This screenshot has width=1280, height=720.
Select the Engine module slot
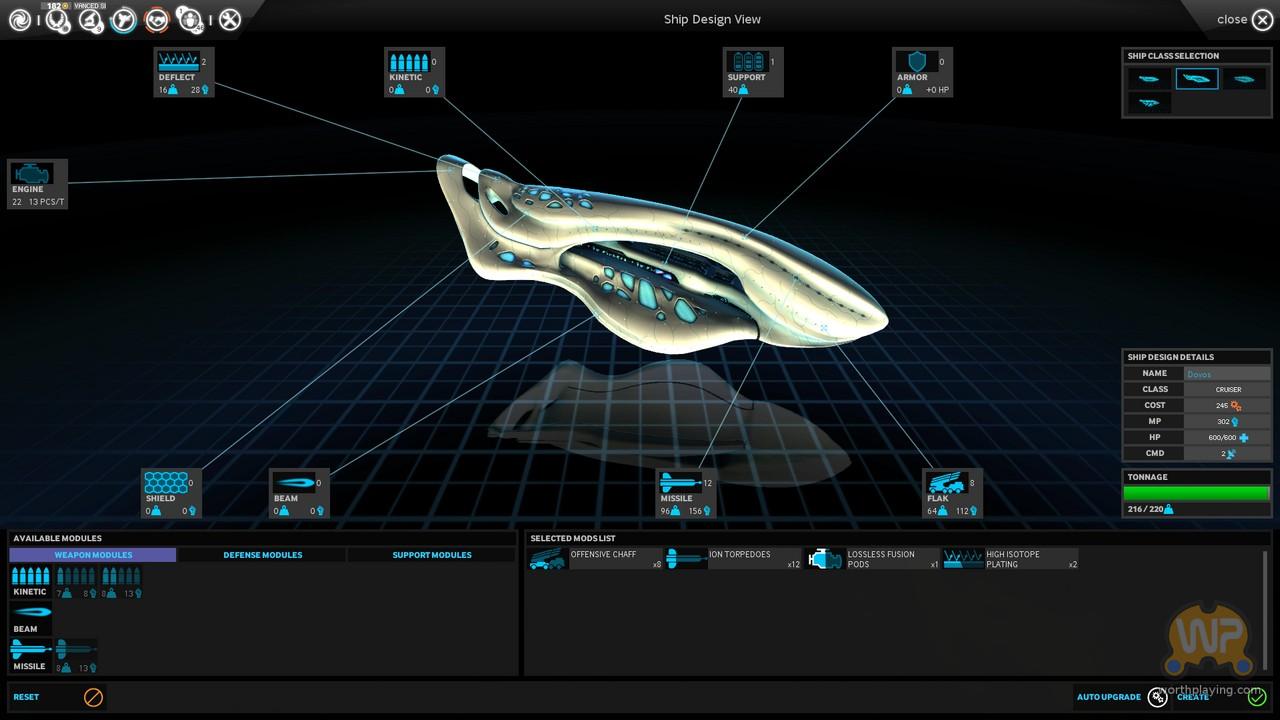point(38,184)
